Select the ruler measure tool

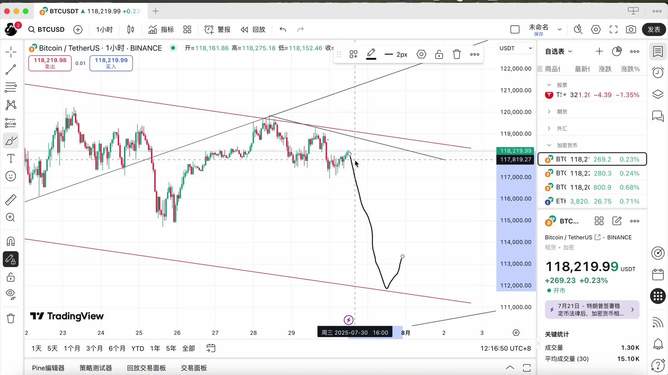click(11, 199)
